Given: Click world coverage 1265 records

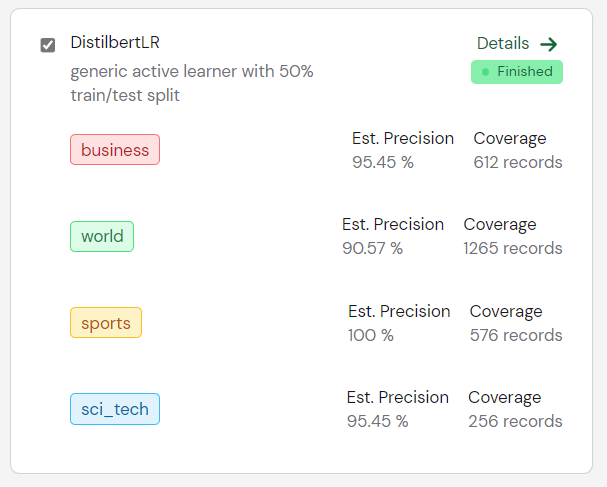Looking at the screenshot, I should 513,248.
